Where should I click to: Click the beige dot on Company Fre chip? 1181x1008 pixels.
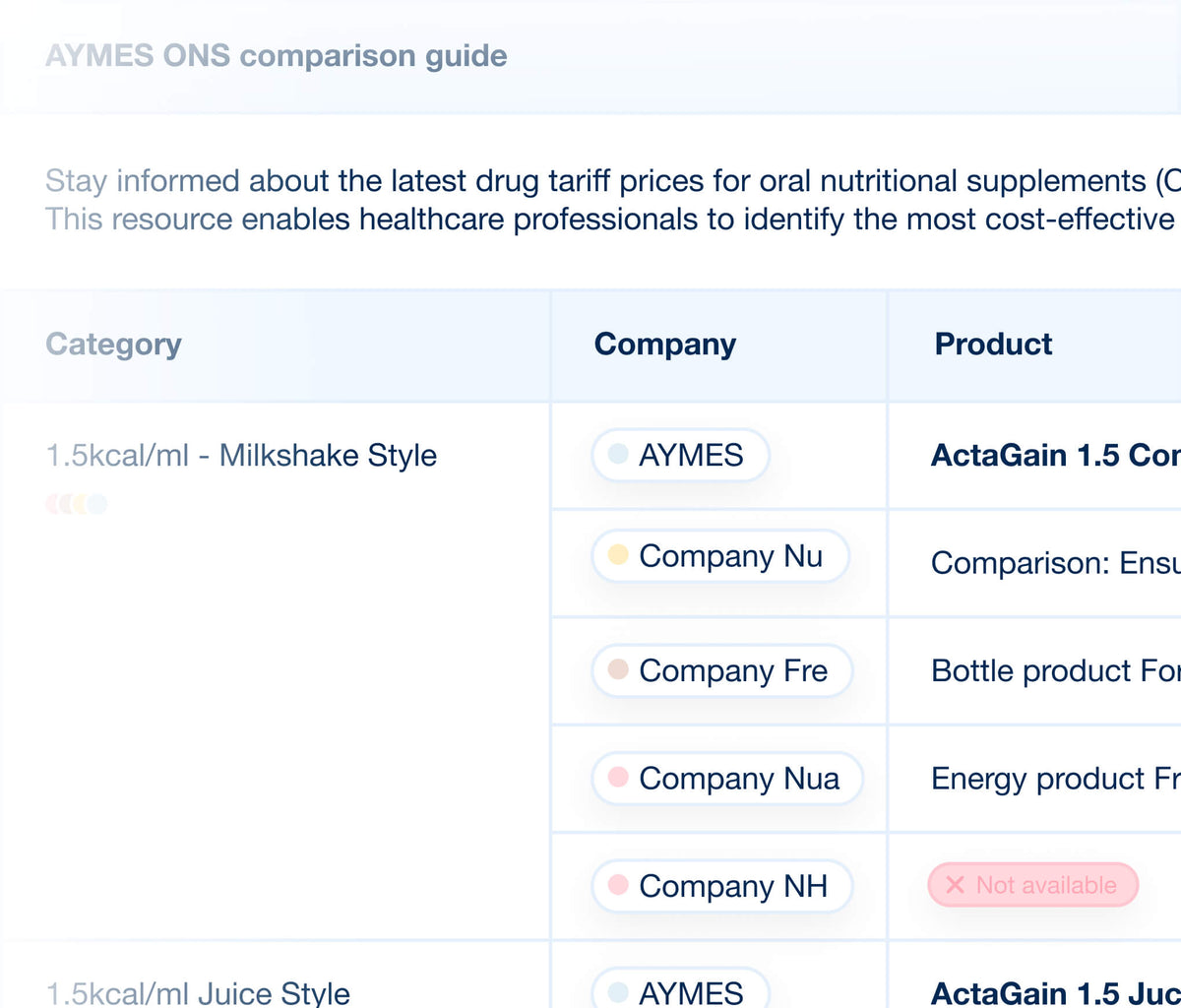618,669
